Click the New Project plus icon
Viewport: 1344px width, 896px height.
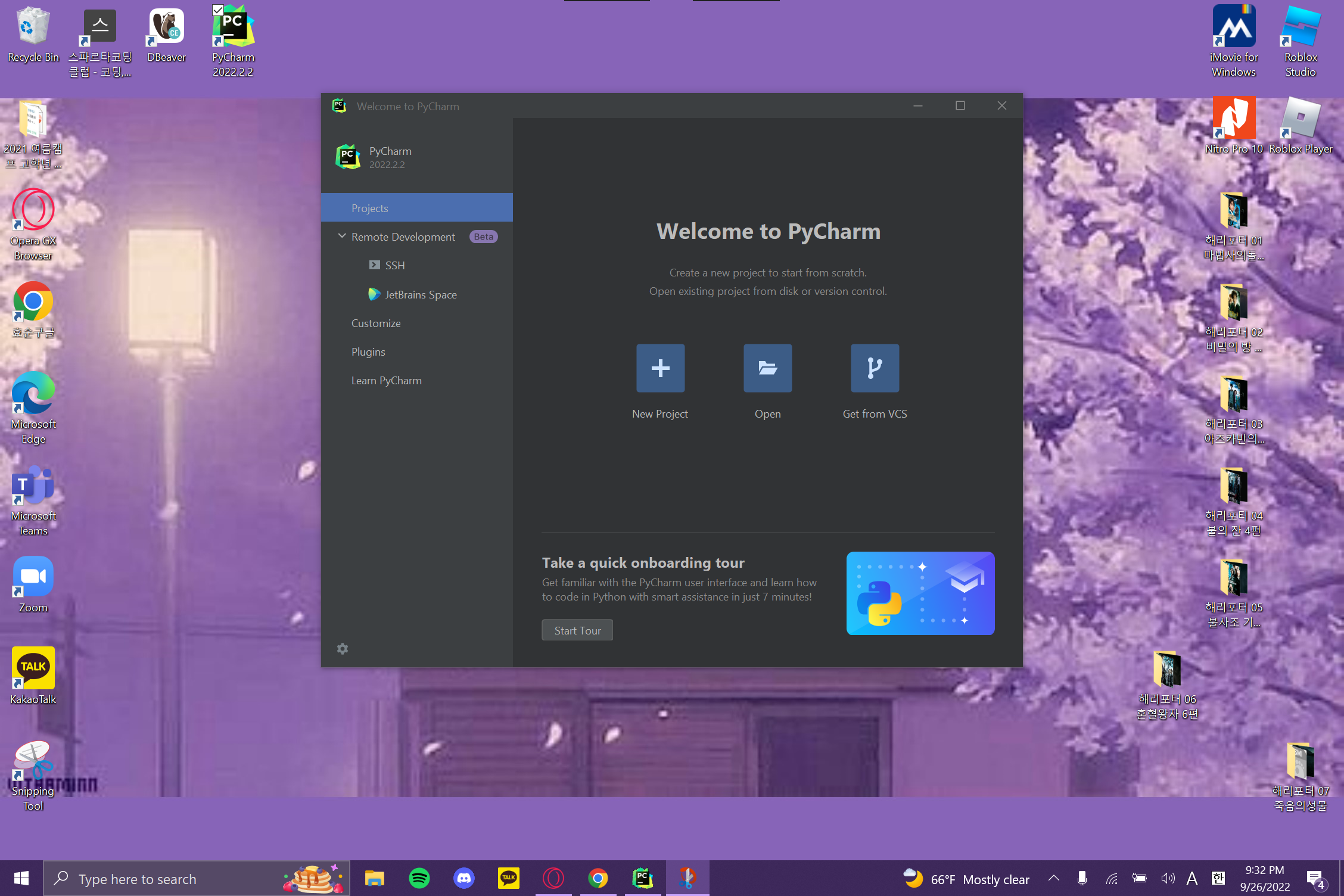tap(660, 368)
